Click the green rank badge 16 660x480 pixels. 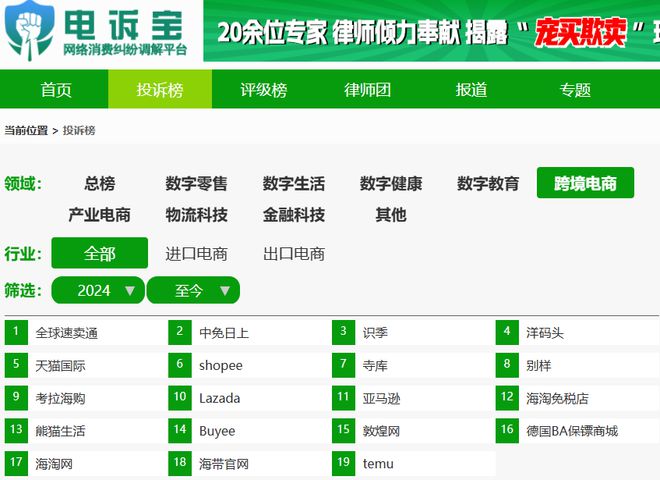(x=507, y=430)
